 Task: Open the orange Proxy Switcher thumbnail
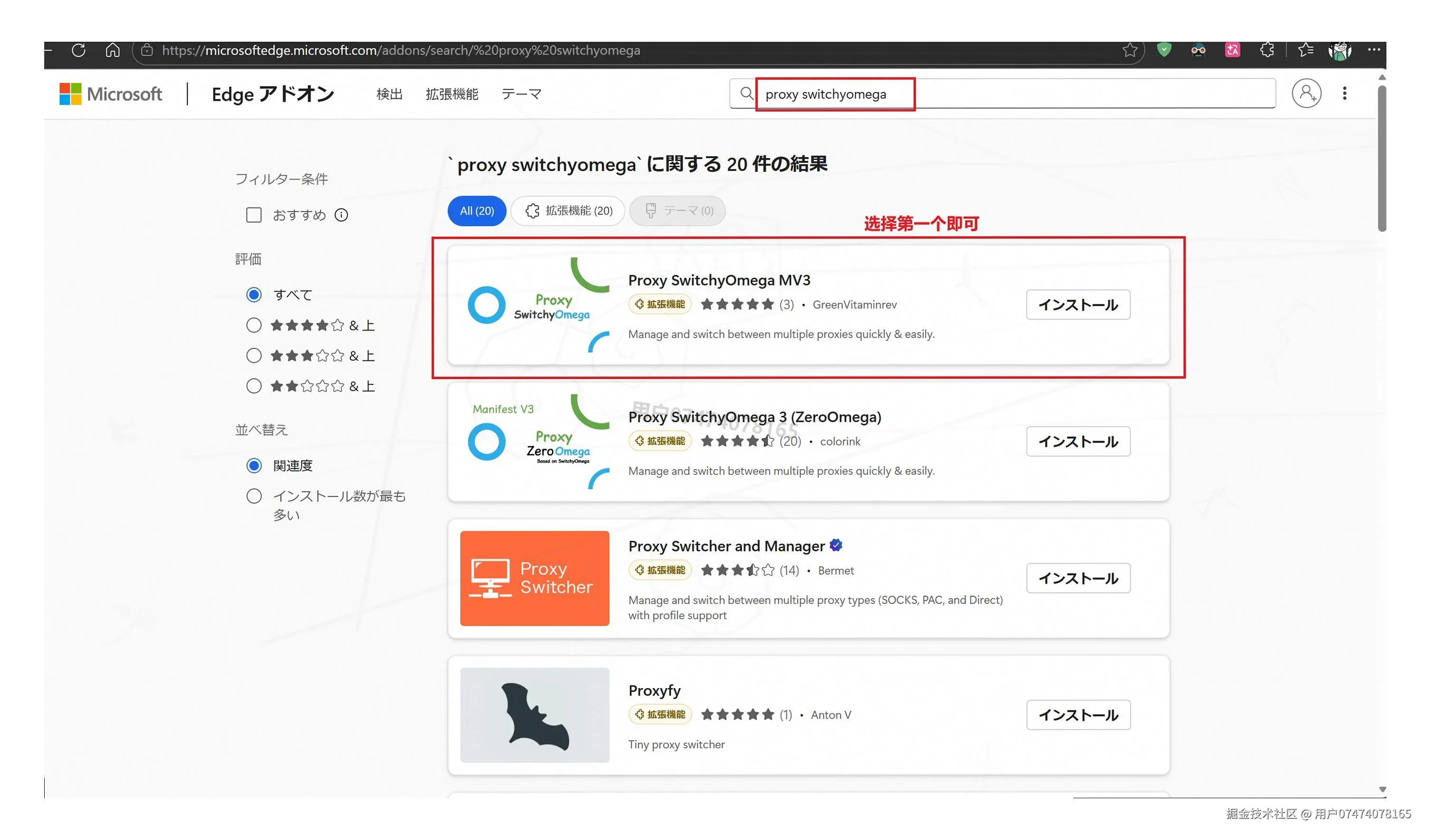(x=534, y=578)
